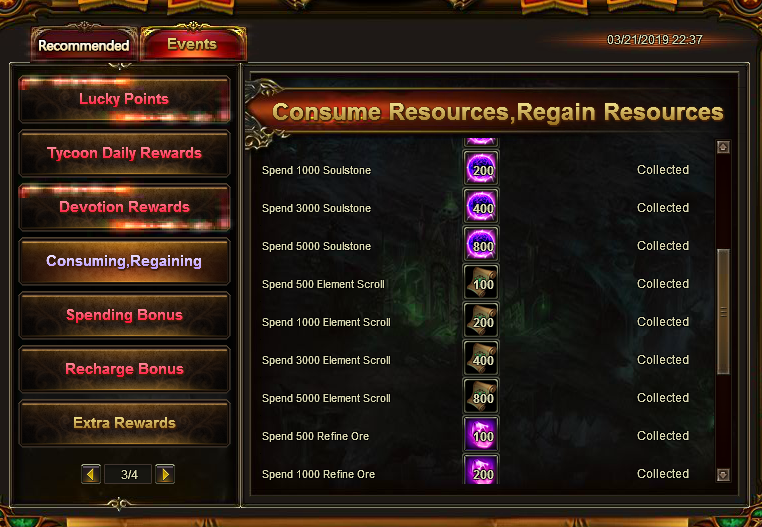
Task: Select the 400 Soulstone reward icon
Action: click(481, 206)
